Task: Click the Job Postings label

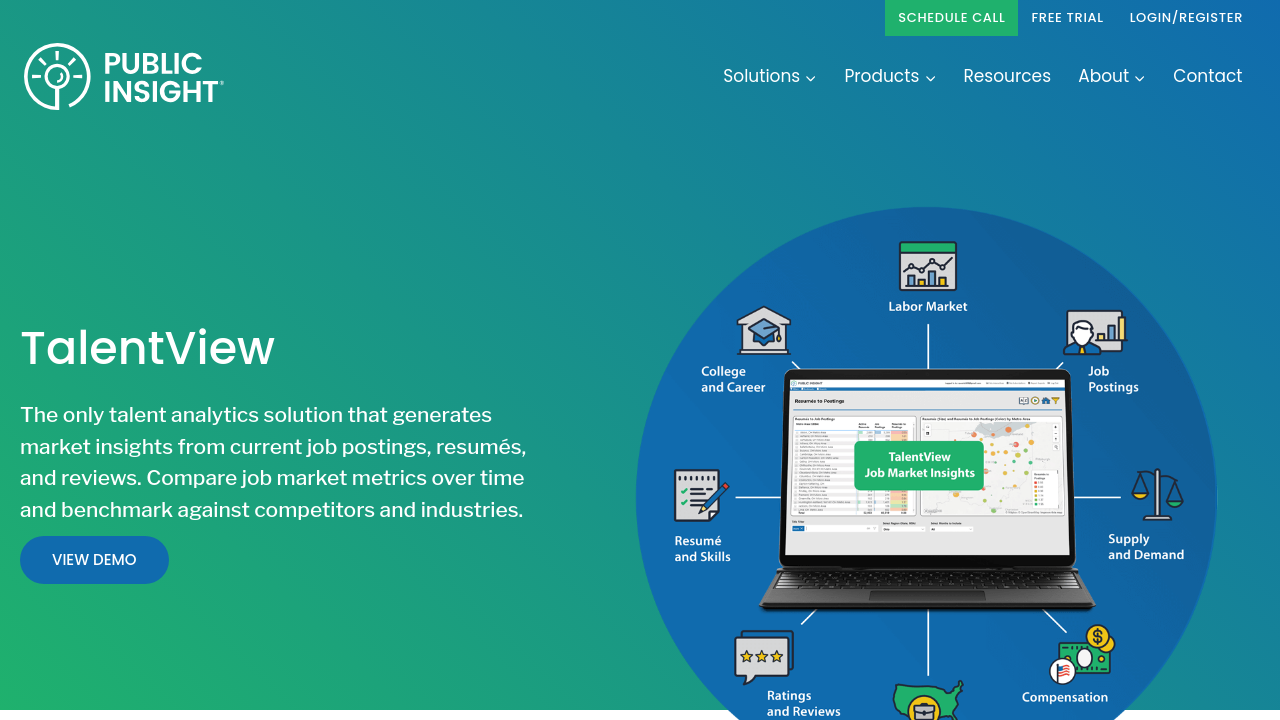Action: [1113, 379]
